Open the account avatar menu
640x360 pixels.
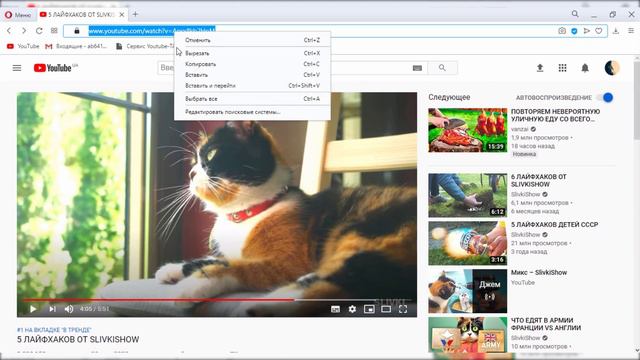(612, 68)
